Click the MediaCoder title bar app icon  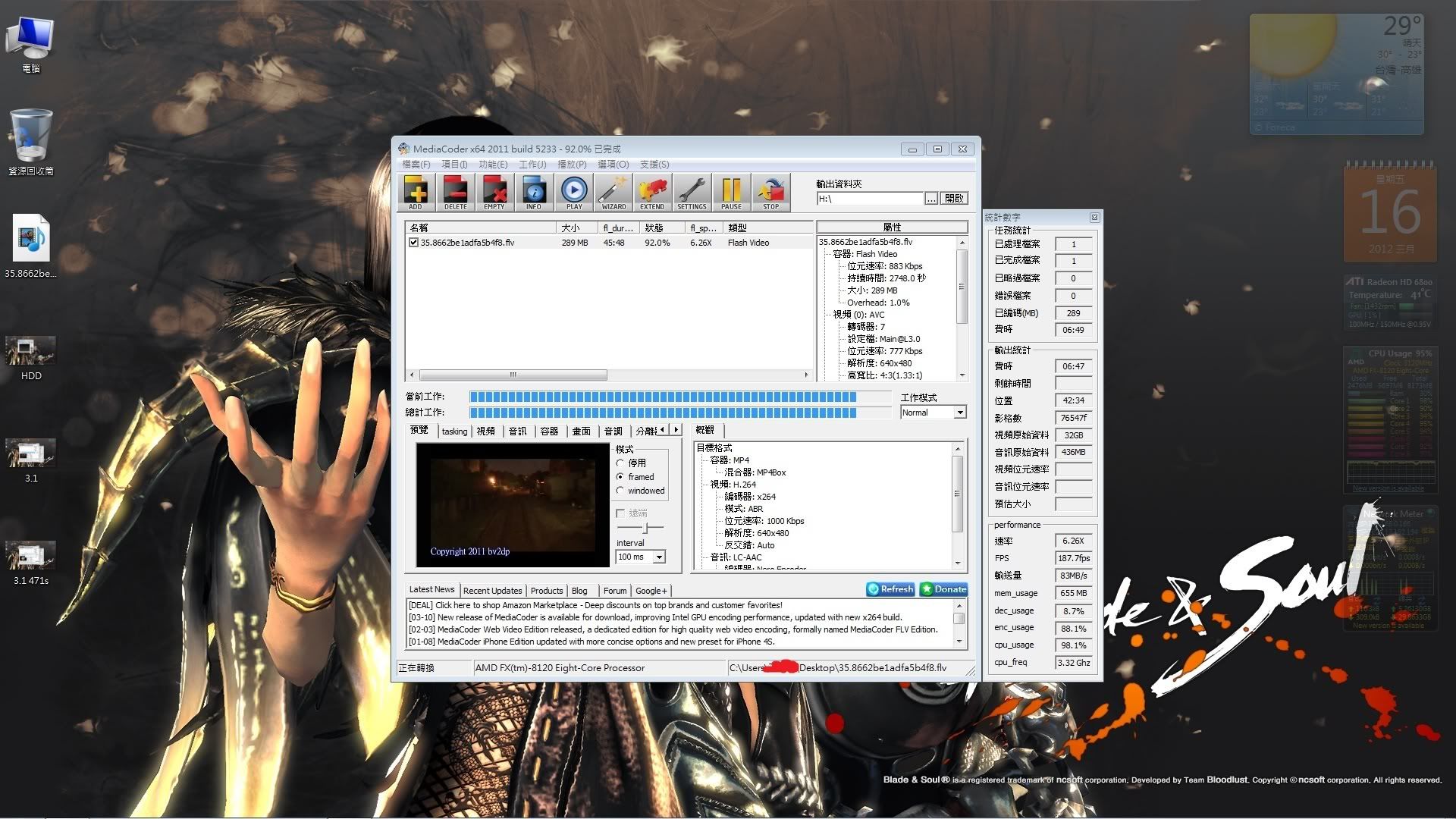pyautogui.click(x=404, y=149)
